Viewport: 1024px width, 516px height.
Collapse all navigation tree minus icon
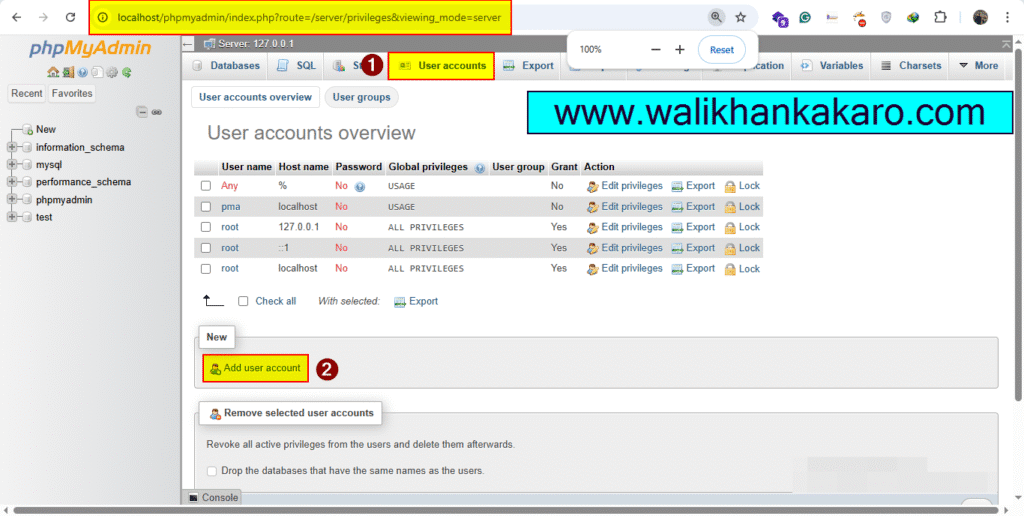[x=142, y=112]
